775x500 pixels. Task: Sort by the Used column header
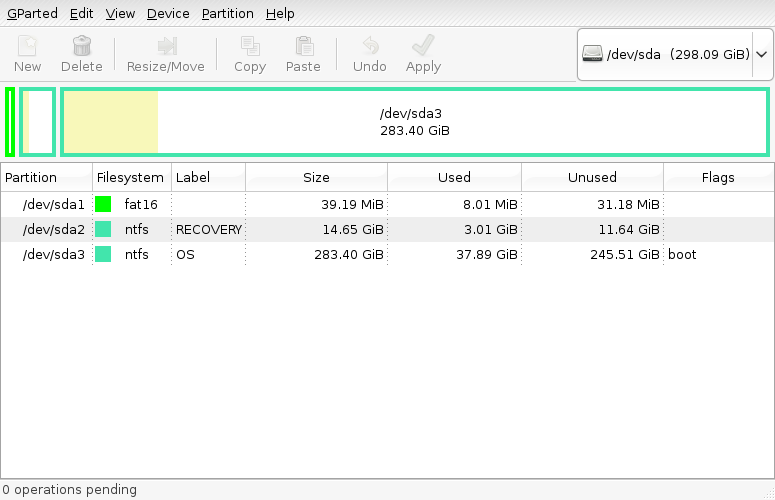[454, 177]
